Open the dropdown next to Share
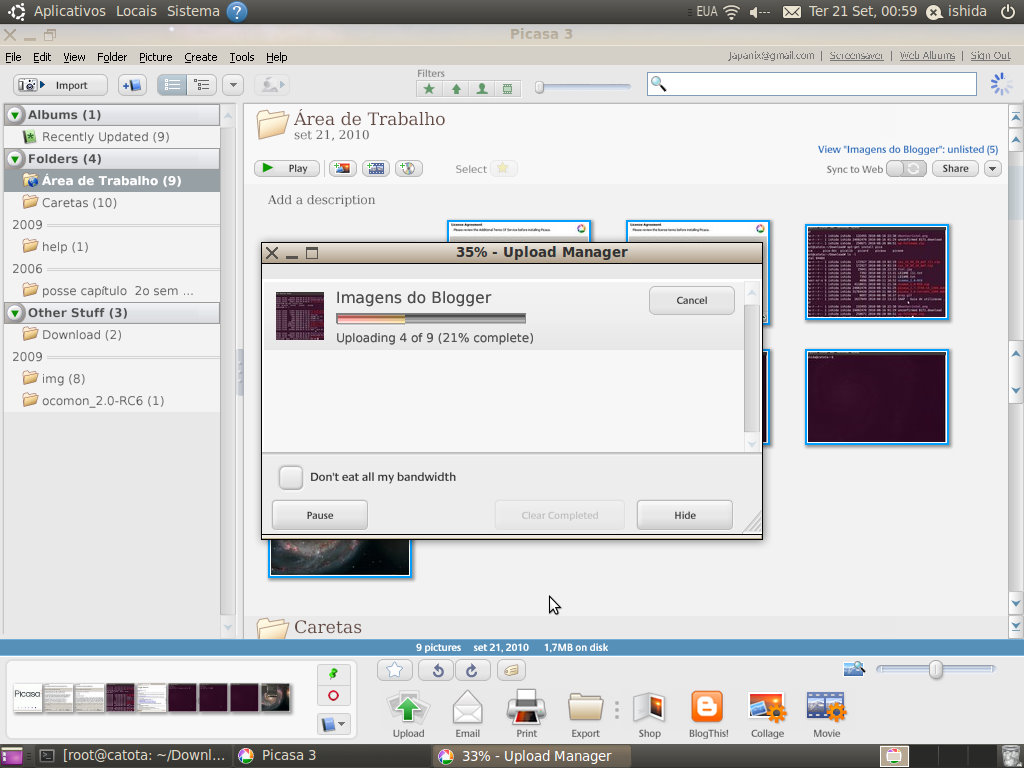 click(x=993, y=168)
